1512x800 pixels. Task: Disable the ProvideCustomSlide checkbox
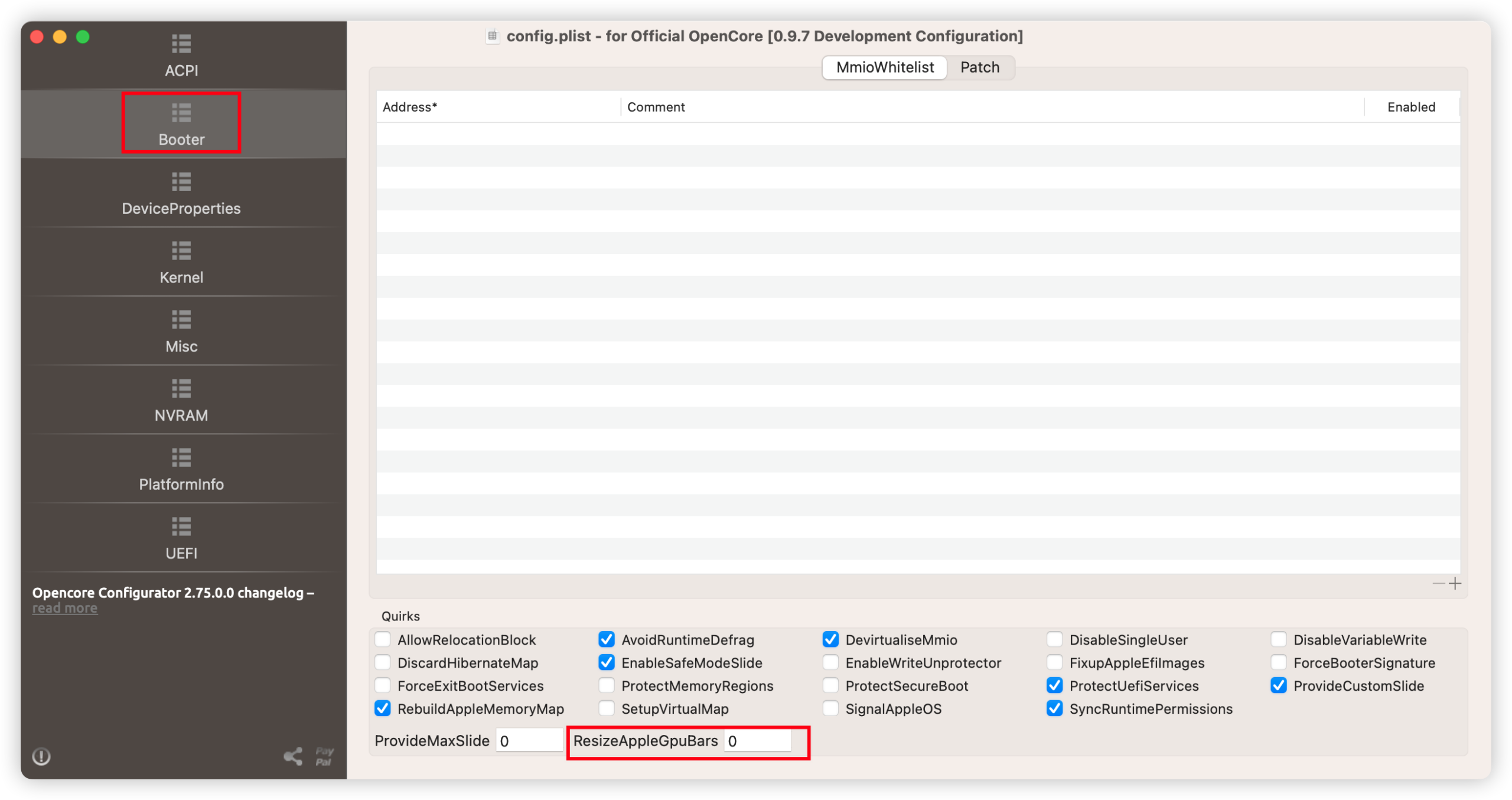(1279, 685)
